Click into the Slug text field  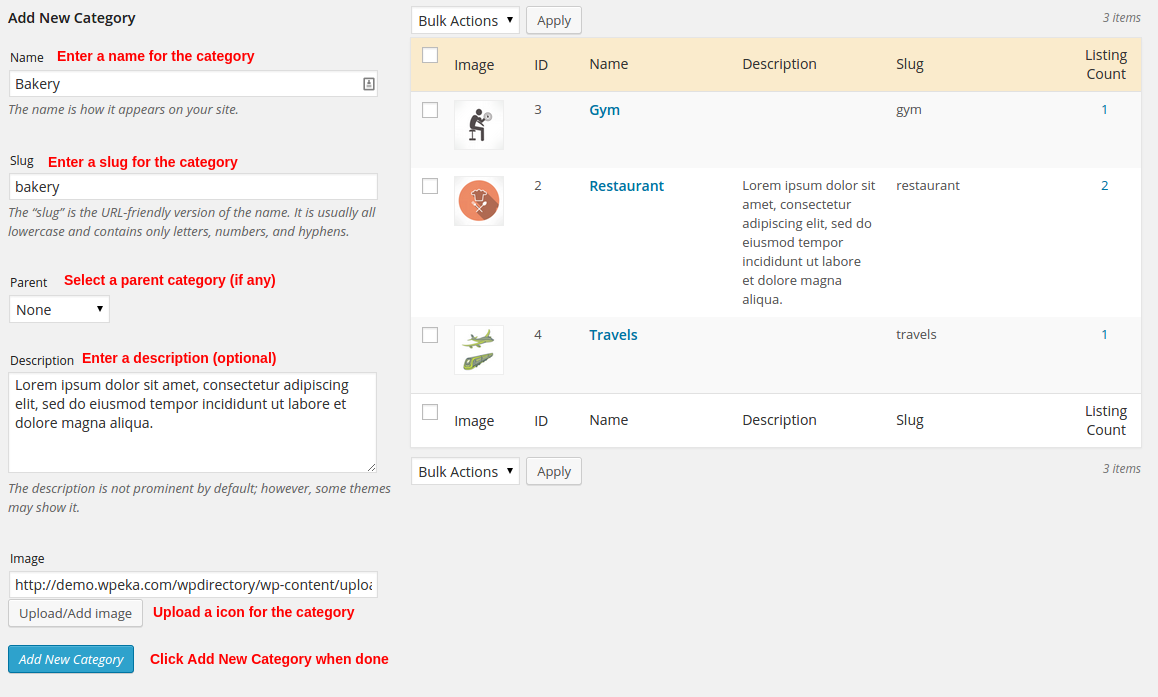193,187
